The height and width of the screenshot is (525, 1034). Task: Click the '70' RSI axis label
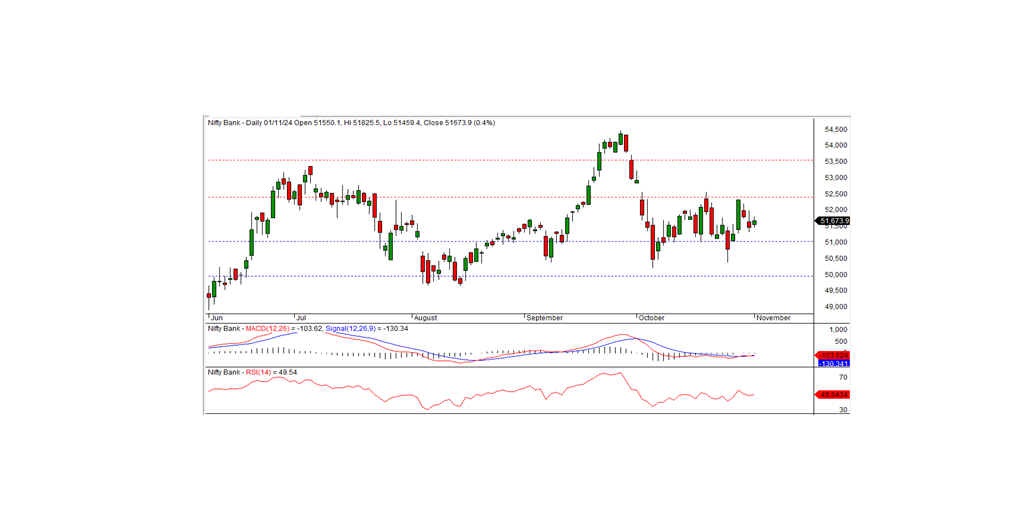tap(843, 378)
